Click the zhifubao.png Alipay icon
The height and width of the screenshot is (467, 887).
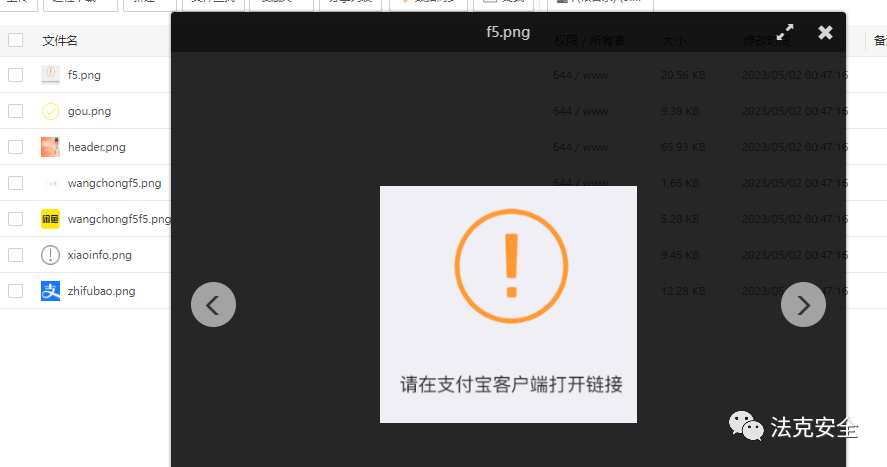50,291
